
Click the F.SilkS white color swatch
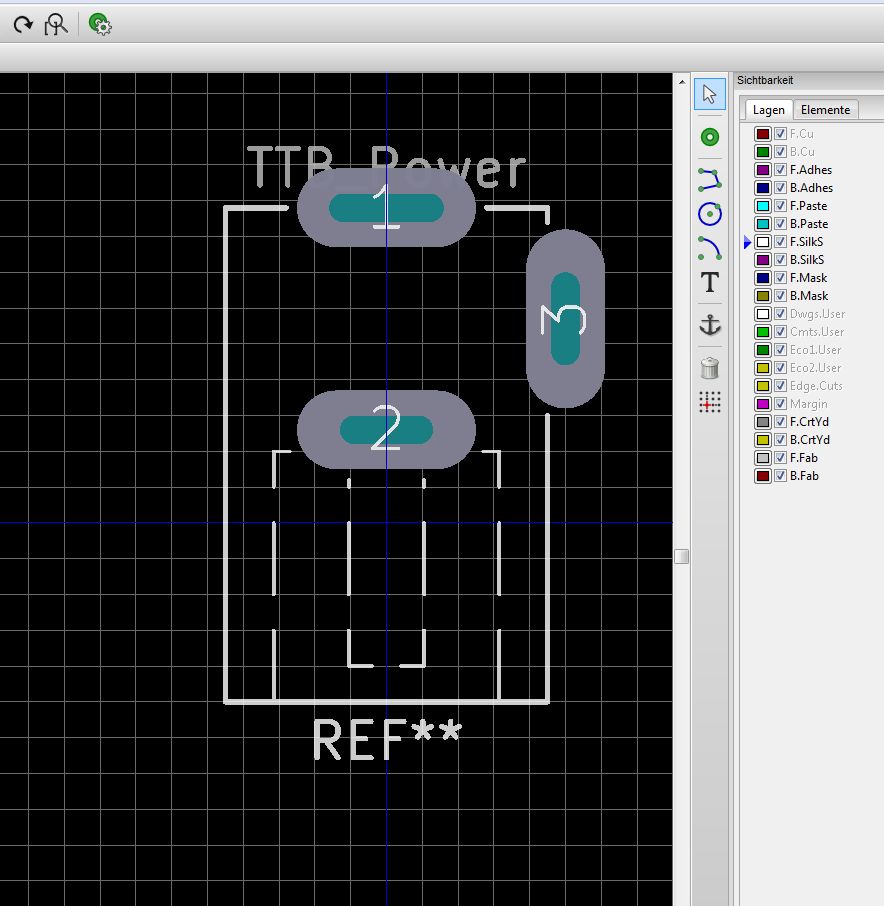[763, 242]
